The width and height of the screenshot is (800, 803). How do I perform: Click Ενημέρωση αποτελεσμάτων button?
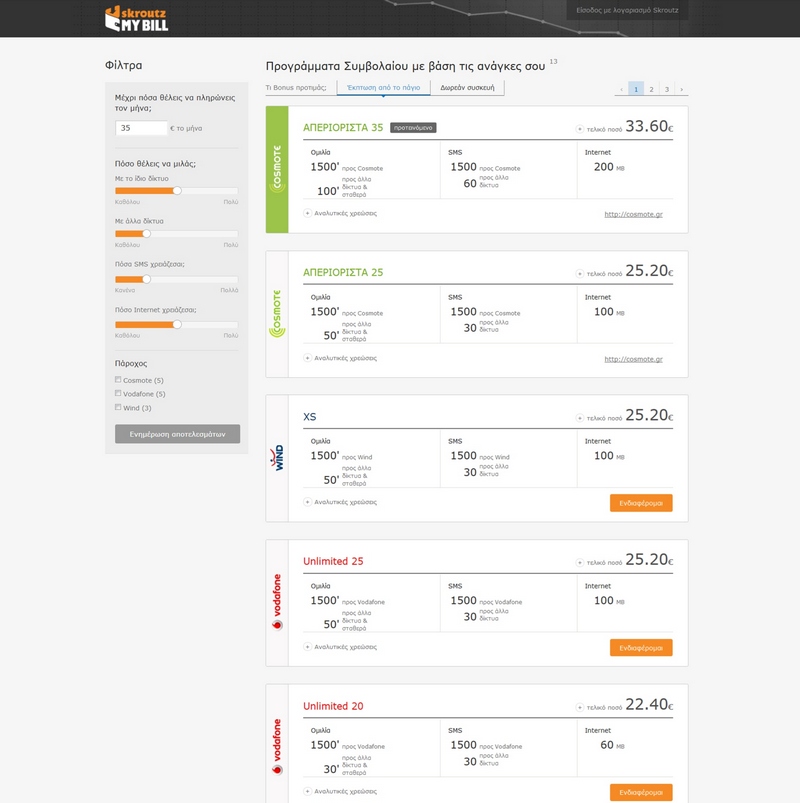pos(177,434)
